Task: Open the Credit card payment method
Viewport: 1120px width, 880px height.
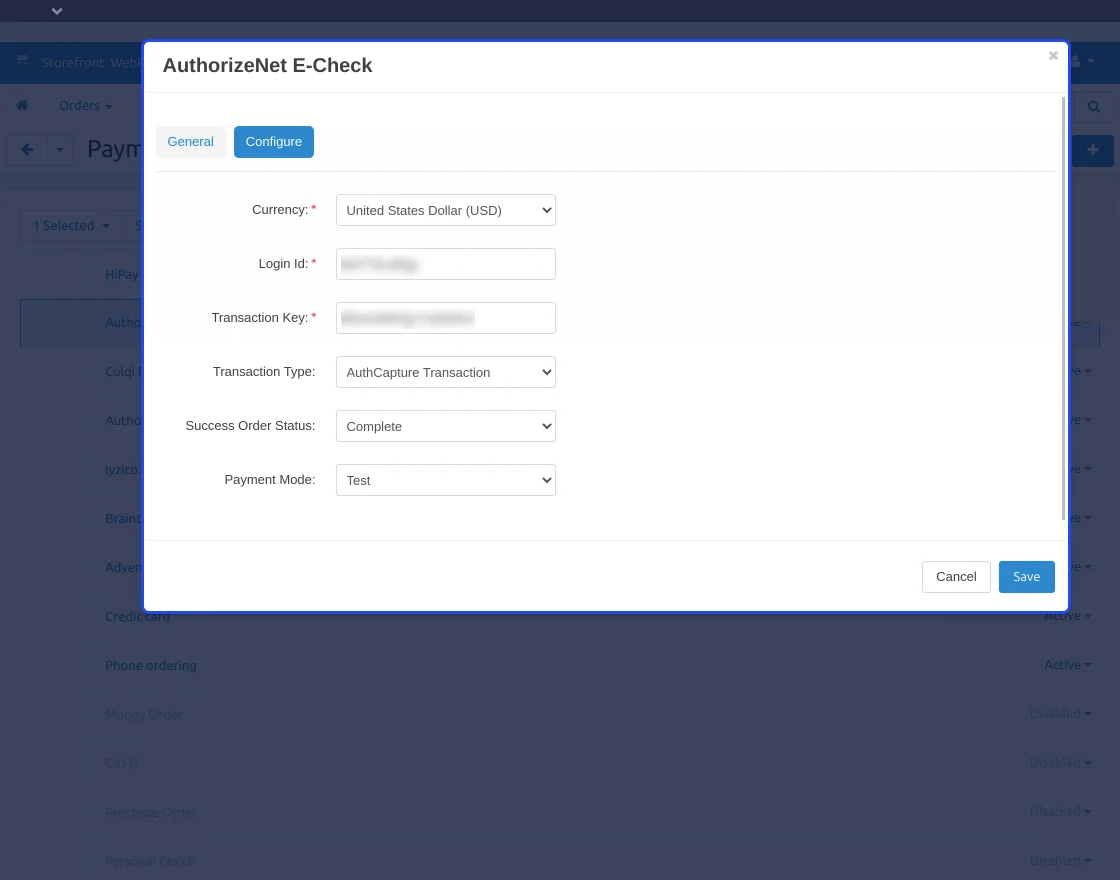Action: [137, 616]
